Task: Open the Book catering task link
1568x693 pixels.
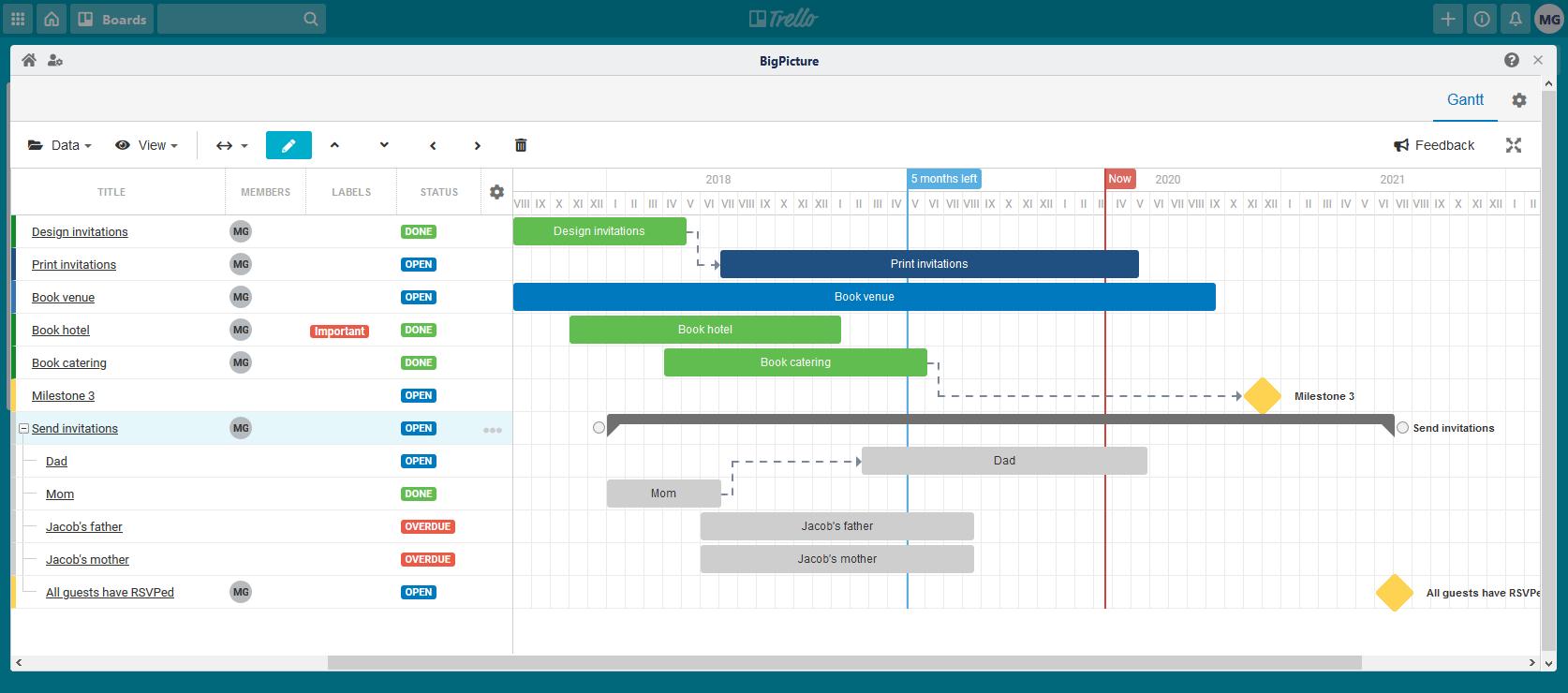Action: [x=69, y=363]
